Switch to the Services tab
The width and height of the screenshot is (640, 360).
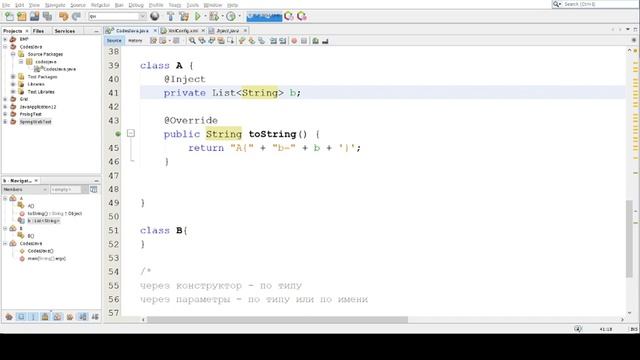coord(64,31)
